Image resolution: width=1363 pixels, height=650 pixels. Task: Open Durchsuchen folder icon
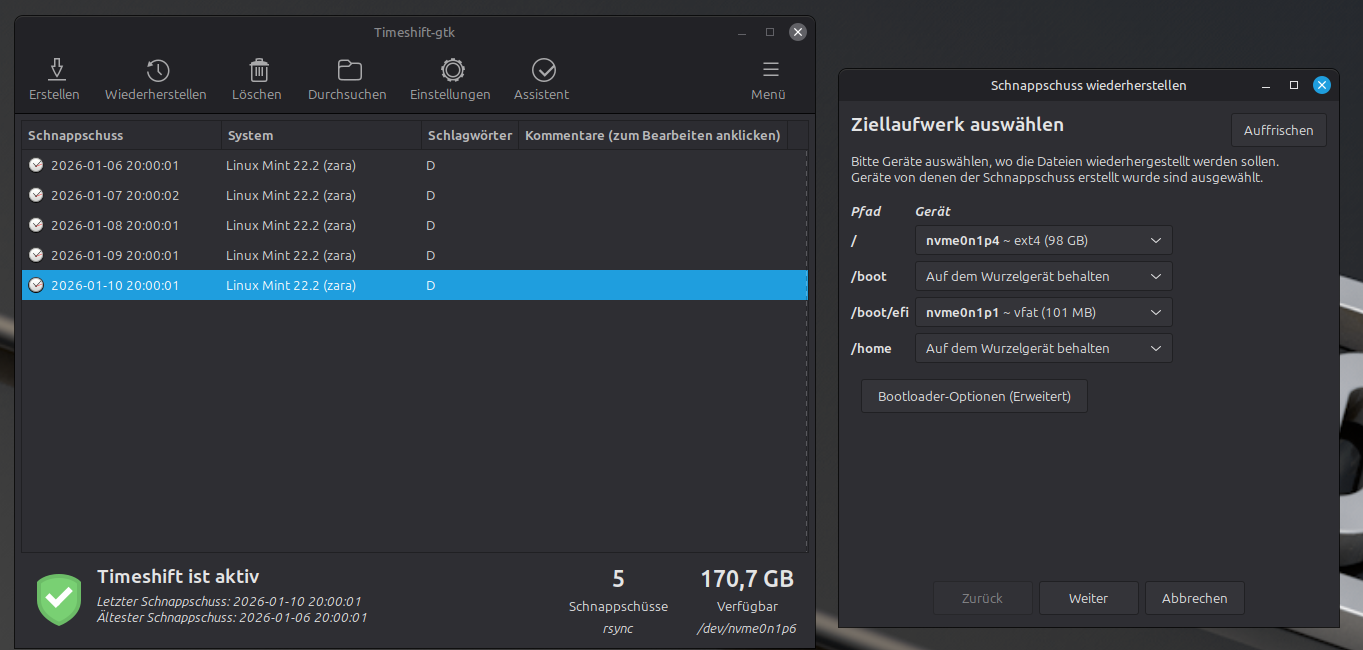(x=349, y=70)
